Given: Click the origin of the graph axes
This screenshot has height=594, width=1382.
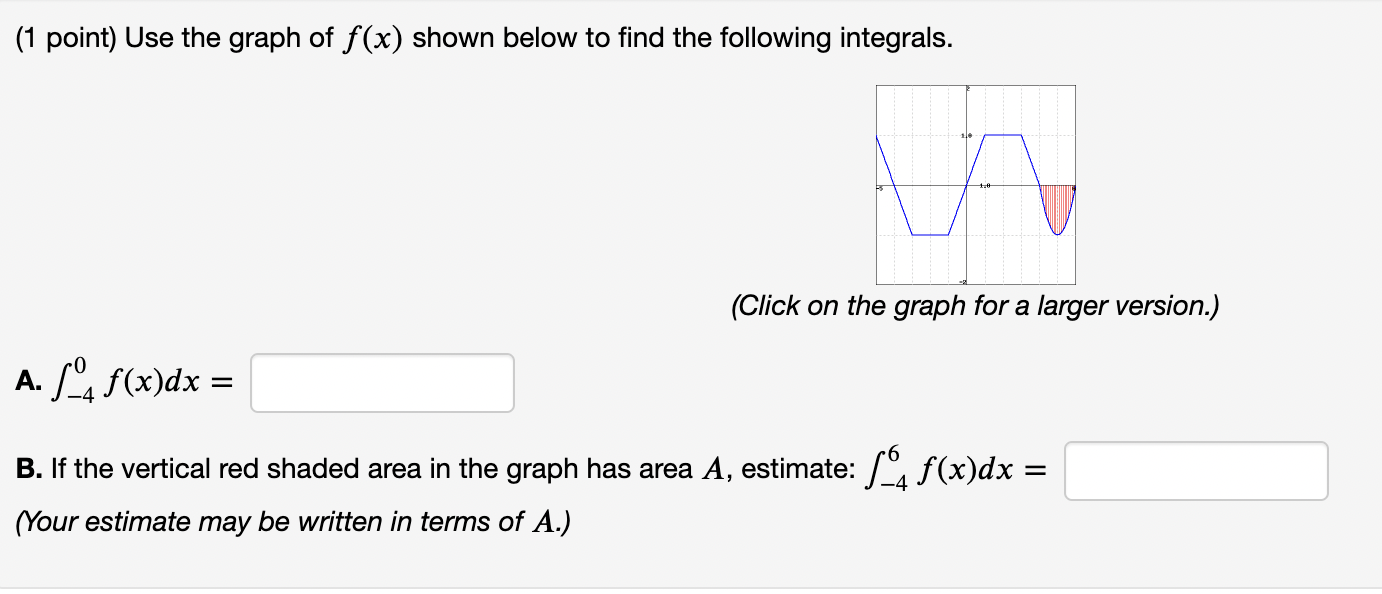Looking at the screenshot, I should 966,184.
